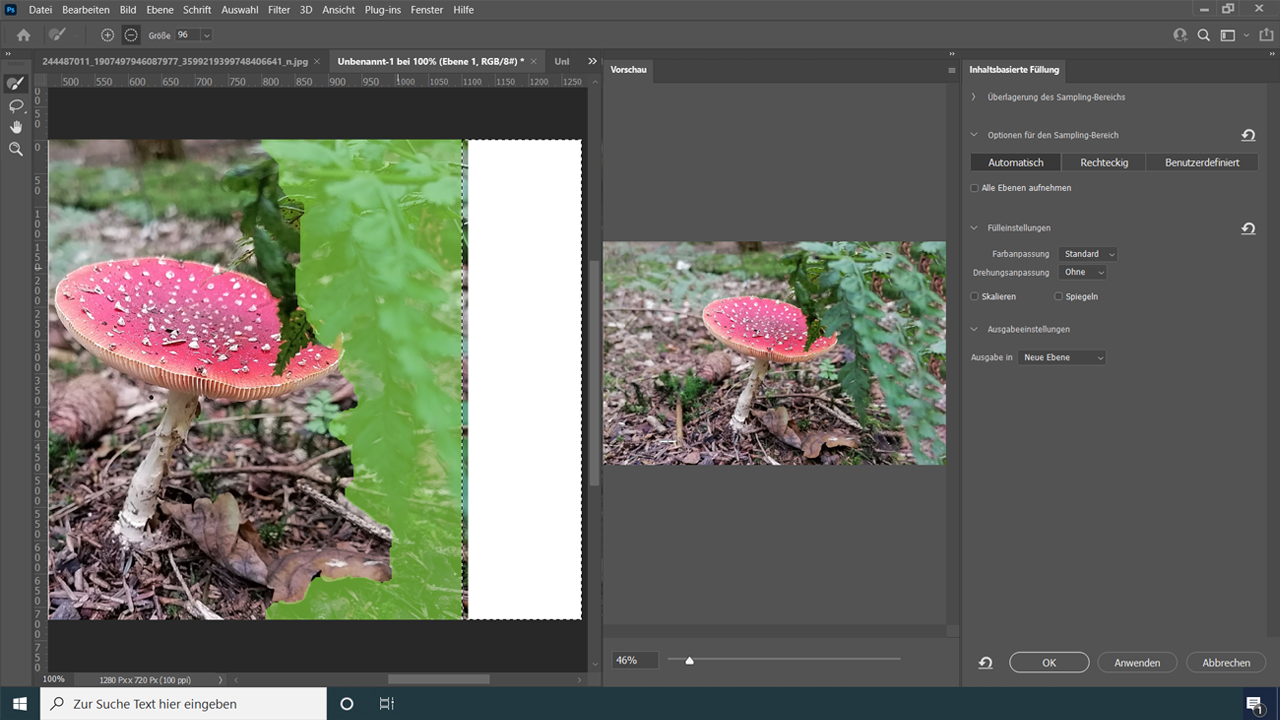Open the Farbanpassung dropdown set to Standard
Image resolution: width=1280 pixels, height=720 pixels.
[x=1087, y=253]
